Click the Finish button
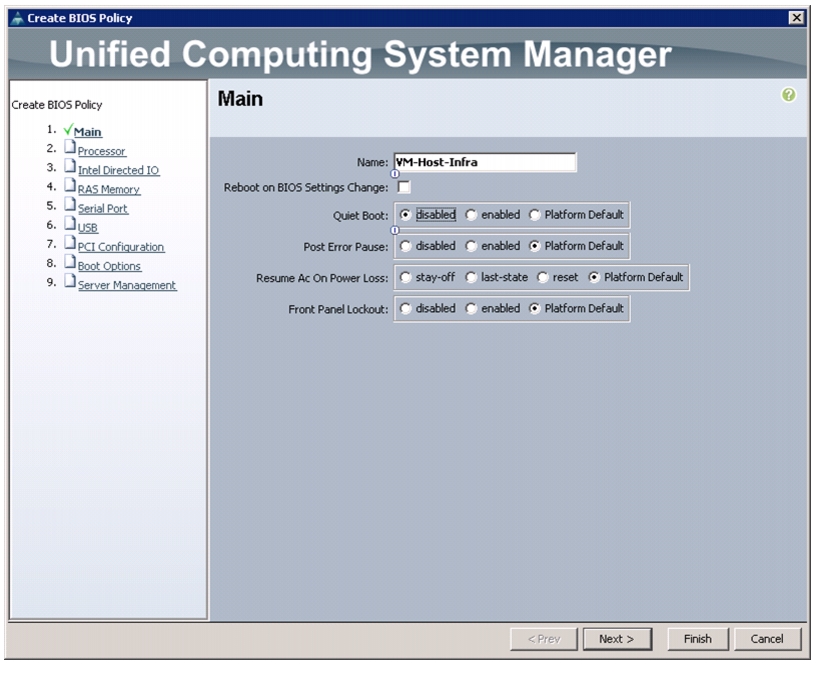819x688 pixels. 697,639
